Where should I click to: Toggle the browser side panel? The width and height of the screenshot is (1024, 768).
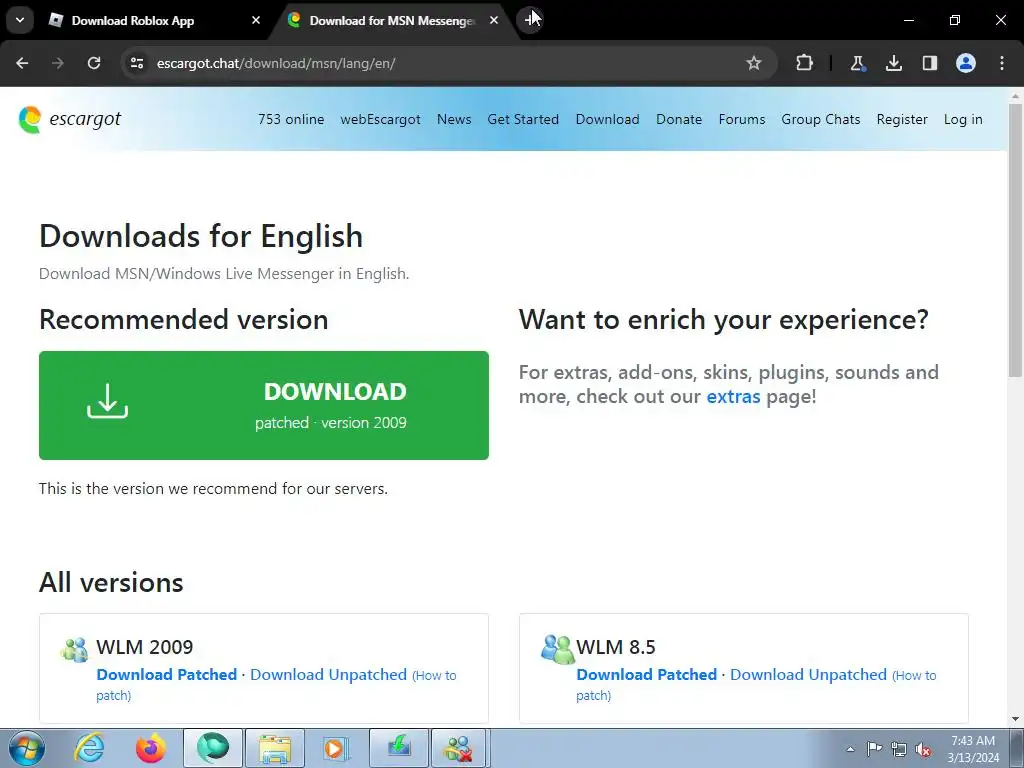pos(930,63)
